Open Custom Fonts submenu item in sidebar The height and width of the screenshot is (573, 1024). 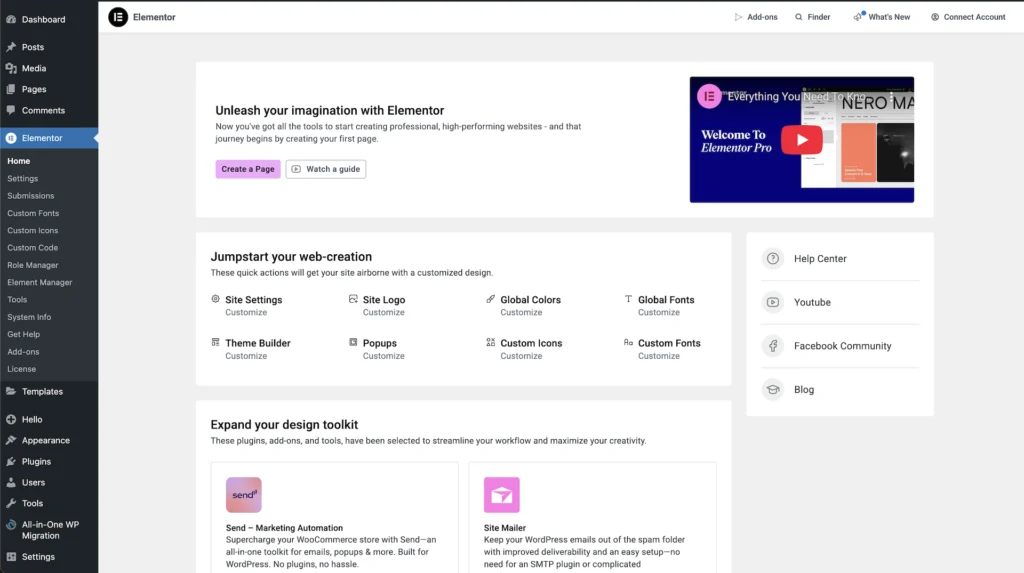click(33, 213)
